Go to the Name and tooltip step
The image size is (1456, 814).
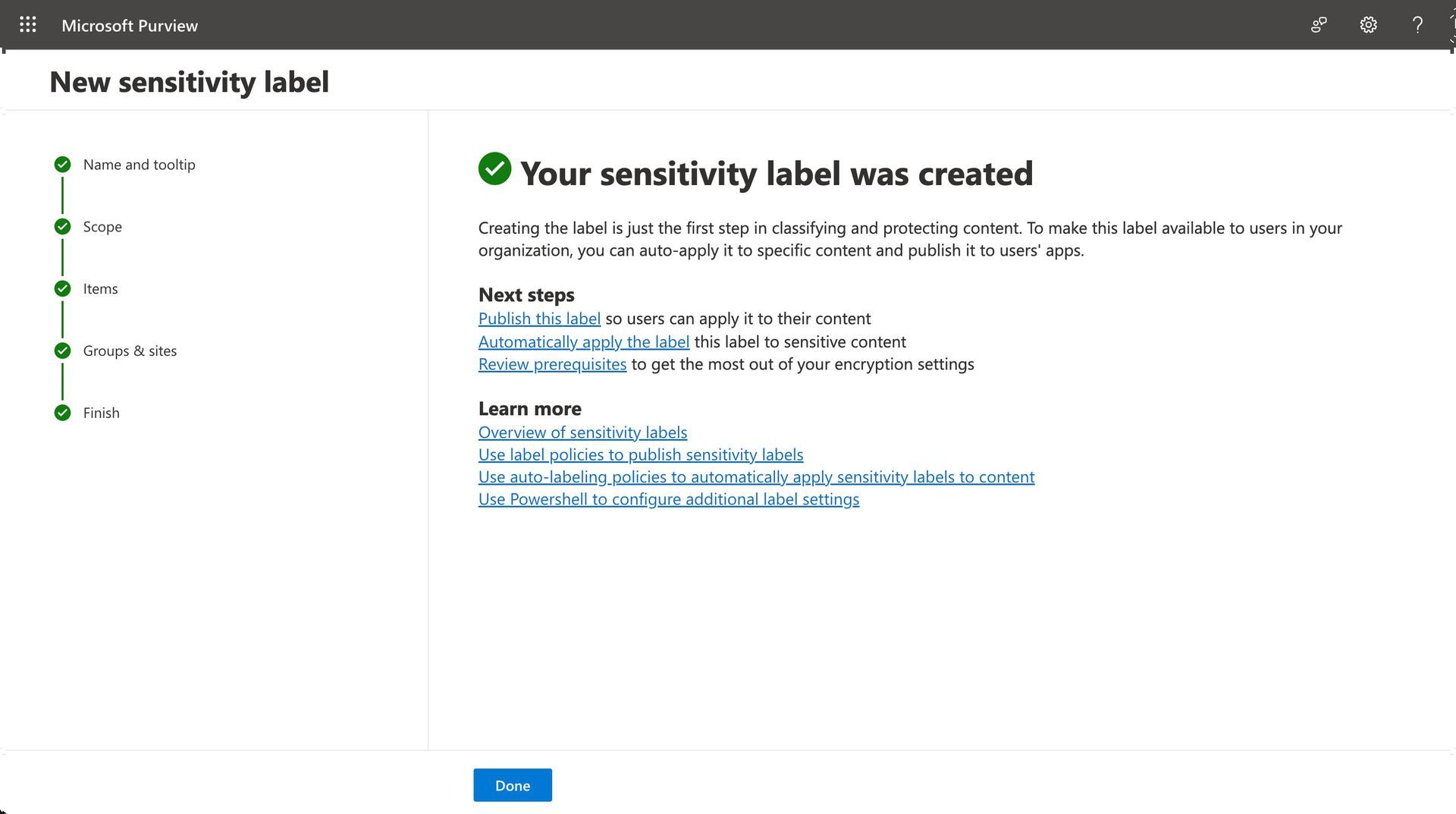coord(140,165)
